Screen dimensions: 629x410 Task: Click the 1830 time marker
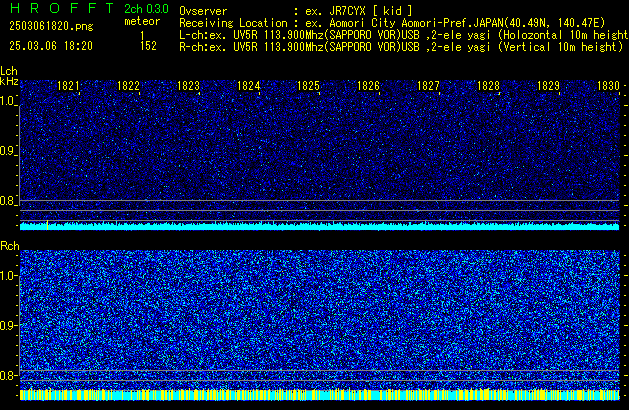pyautogui.click(x=609, y=86)
